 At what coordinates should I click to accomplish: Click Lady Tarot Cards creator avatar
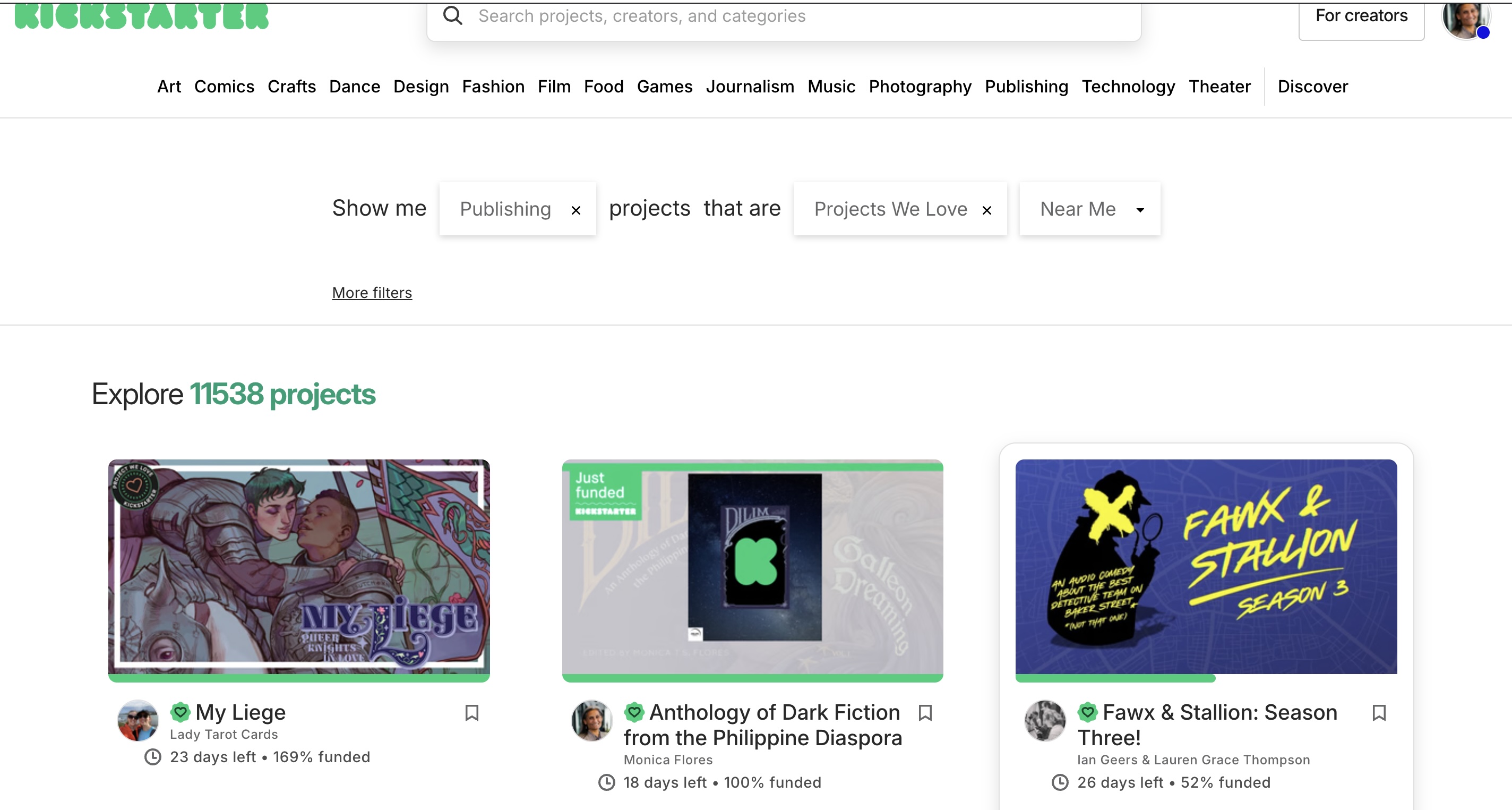(138, 720)
